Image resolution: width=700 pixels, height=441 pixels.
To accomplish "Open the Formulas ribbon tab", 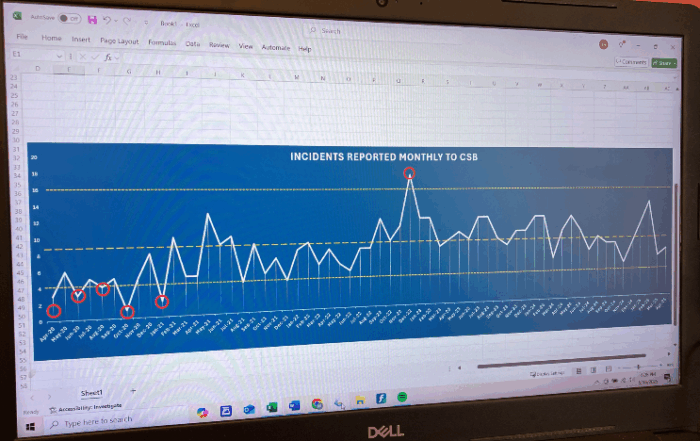I will (162, 42).
